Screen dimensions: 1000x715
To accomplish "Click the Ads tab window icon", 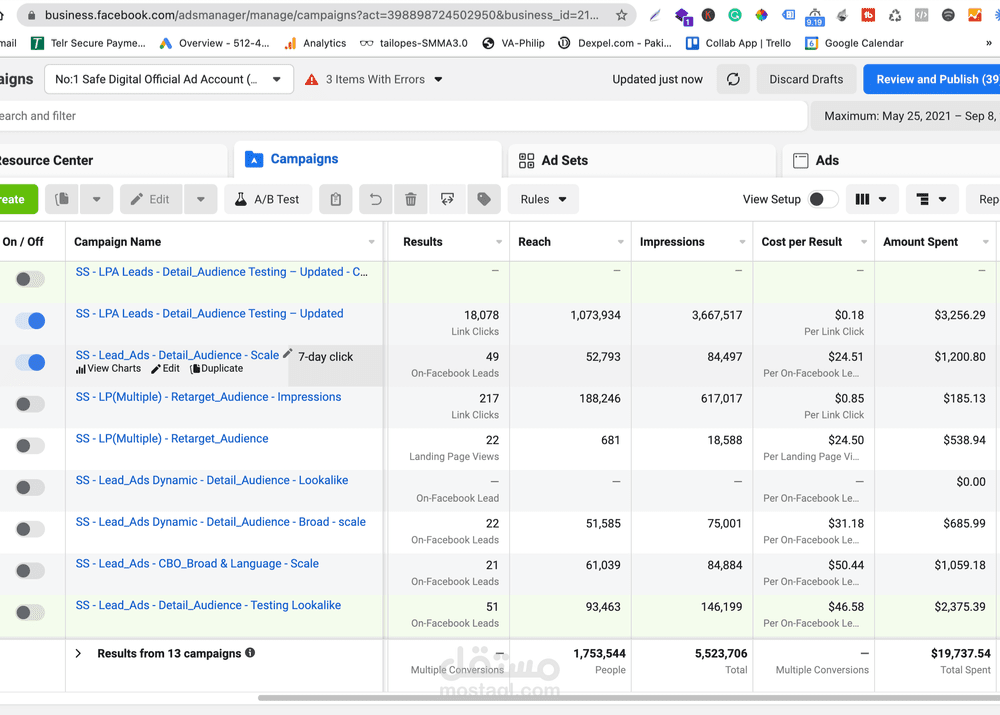I will pos(800,160).
